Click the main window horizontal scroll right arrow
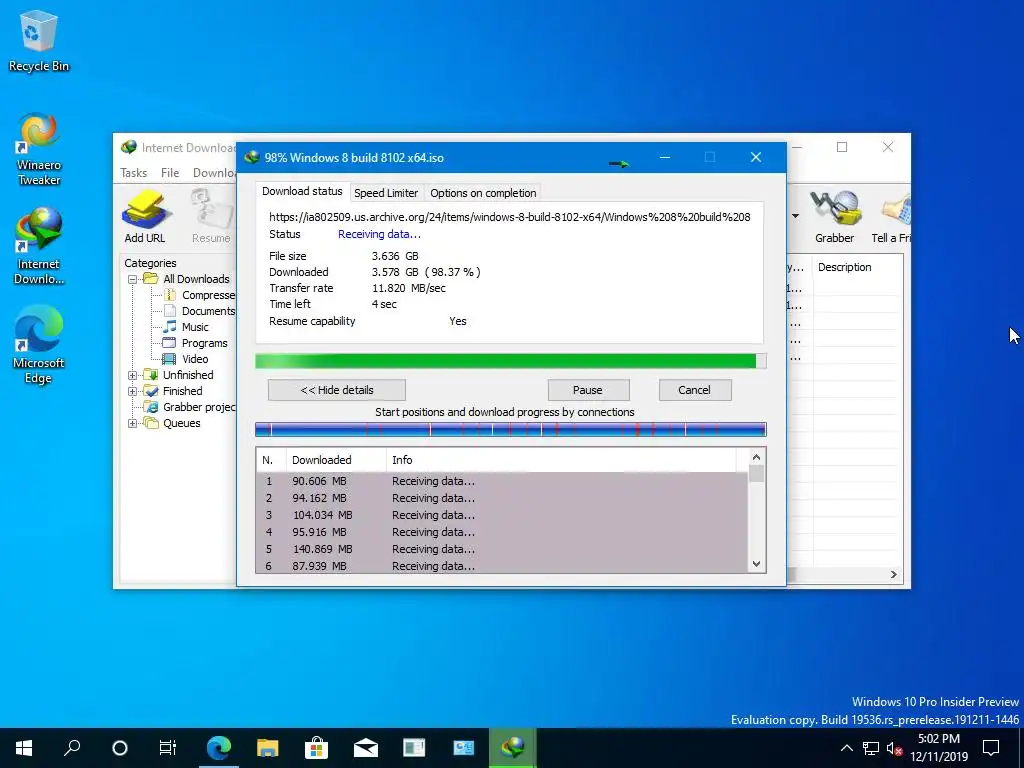Viewport: 1024px width, 768px height. coord(893,575)
